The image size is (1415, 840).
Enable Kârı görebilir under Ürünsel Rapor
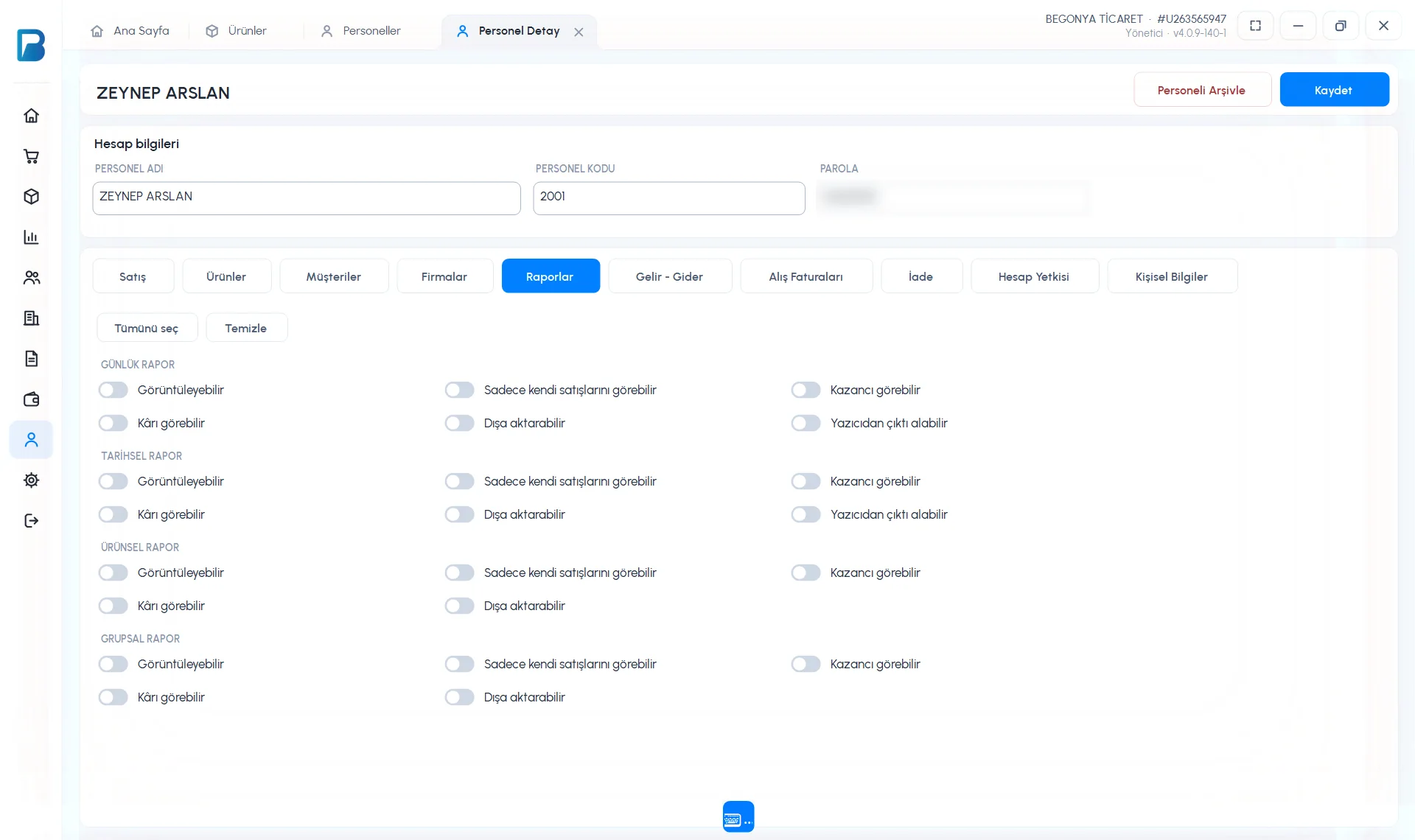pyautogui.click(x=113, y=606)
